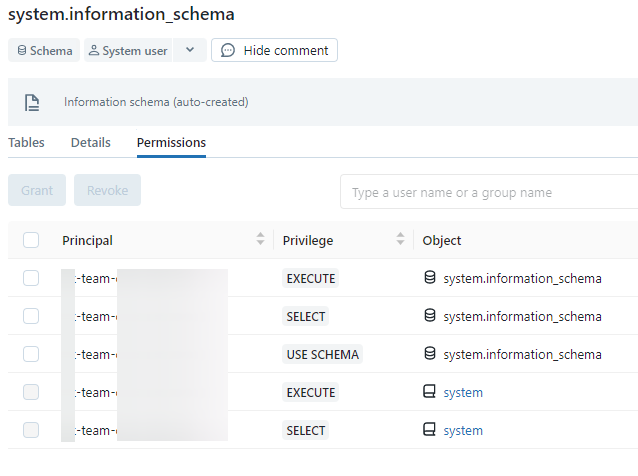Click the person icon in System user badge
638x476 pixels.
pyautogui.click(x=94, y=51)
